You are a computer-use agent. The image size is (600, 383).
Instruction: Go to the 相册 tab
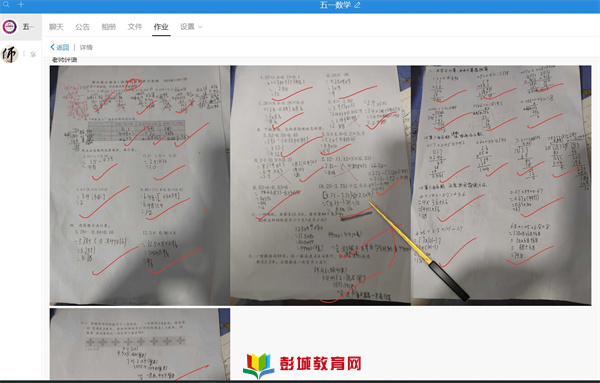109,27
